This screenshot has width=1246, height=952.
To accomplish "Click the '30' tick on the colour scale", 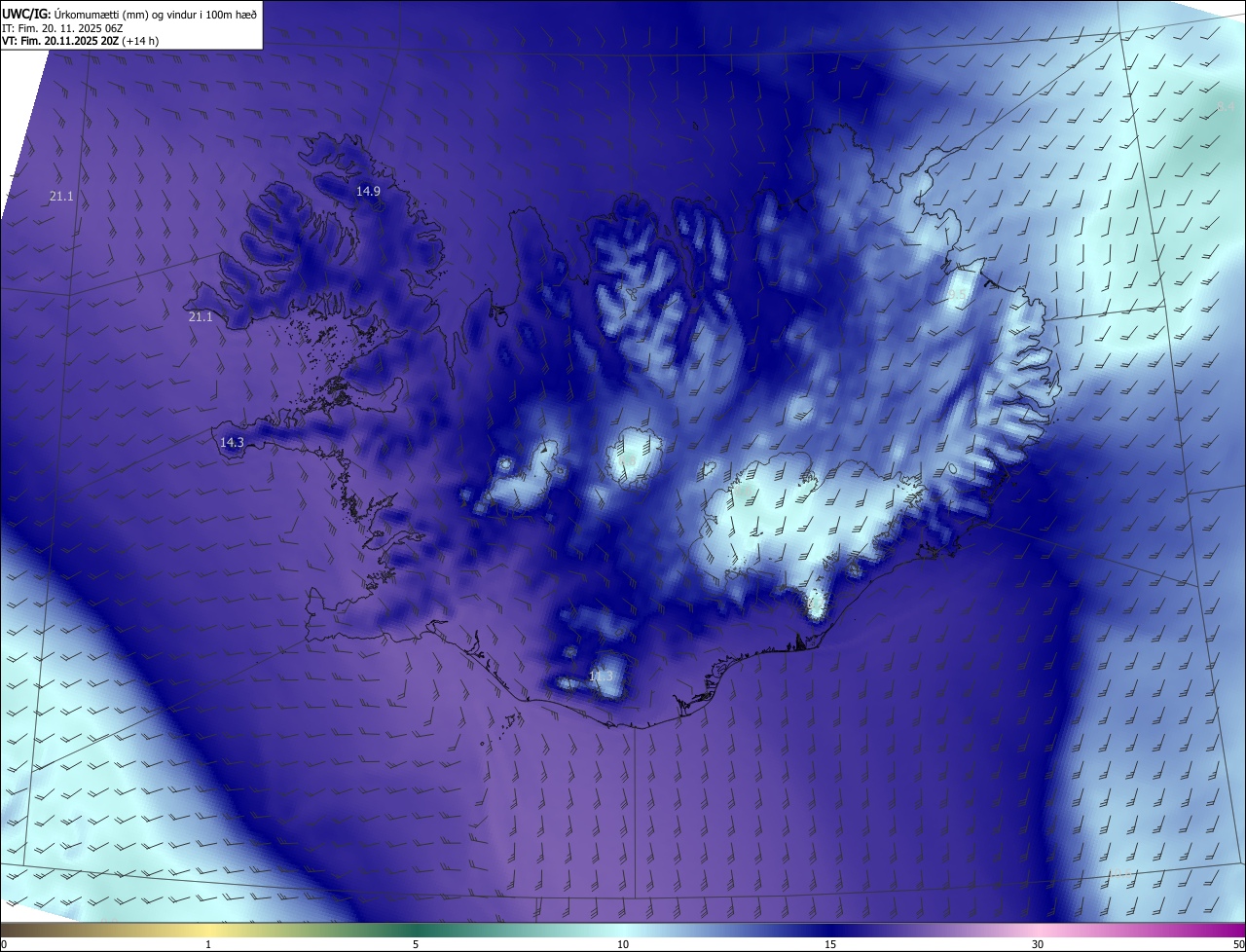I will click(x=1038, y=944).
